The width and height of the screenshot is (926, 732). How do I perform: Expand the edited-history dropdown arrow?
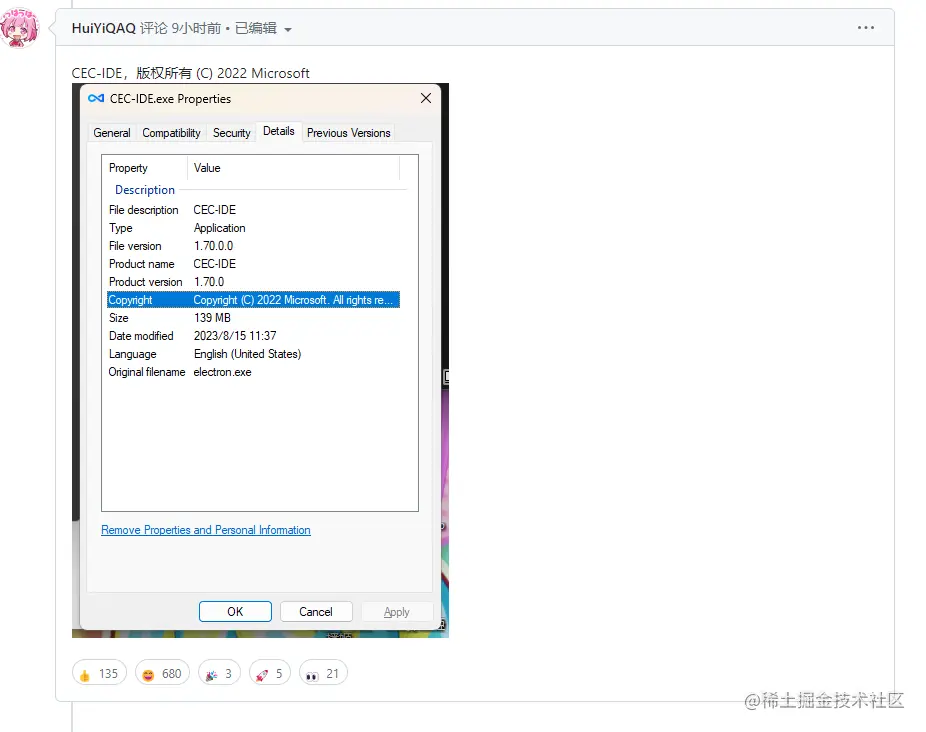288,30
